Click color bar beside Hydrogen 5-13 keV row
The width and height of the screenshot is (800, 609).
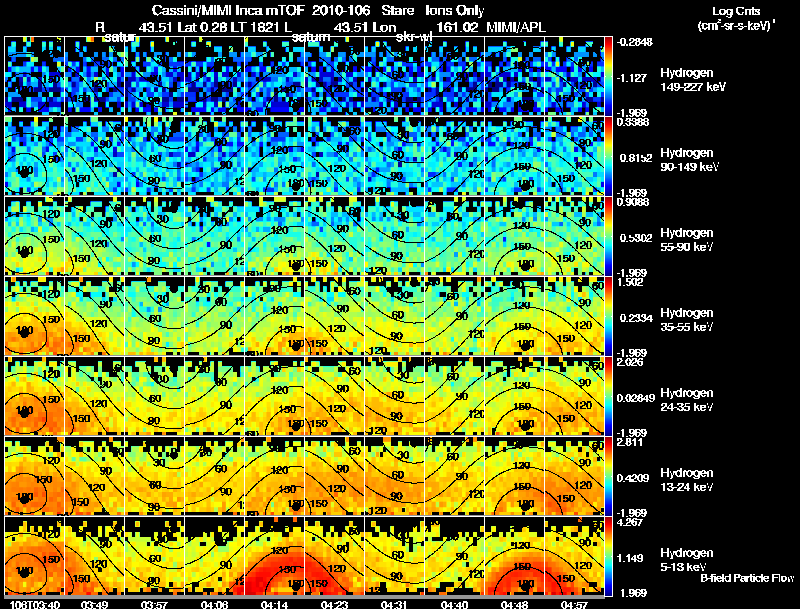tap(608, 556)
